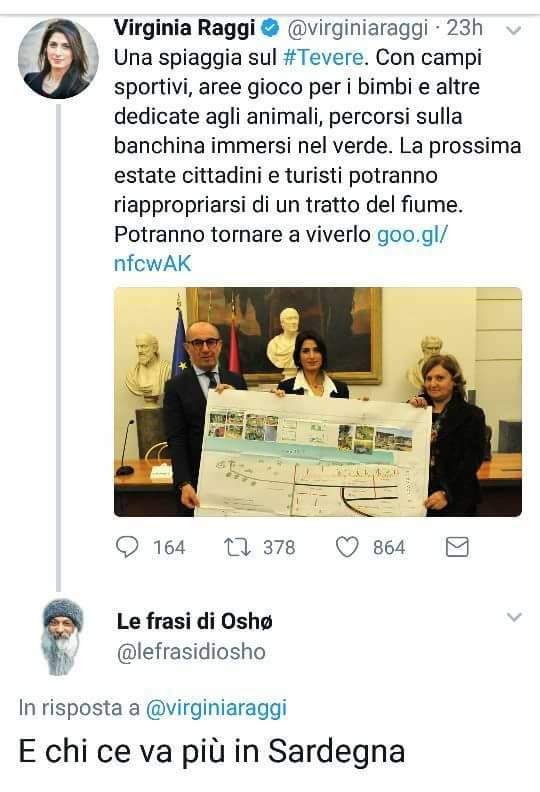This screenshot has height=792, width=540.
Task: Open the #Tevere hashtag
Action: pyautogui.click(x=323, y=58)
